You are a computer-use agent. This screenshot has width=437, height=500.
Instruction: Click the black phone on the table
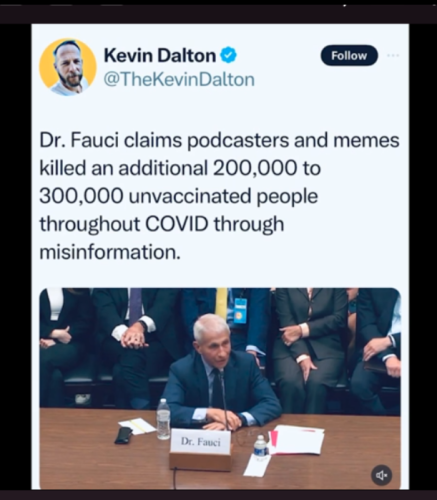[x=124, y=435]
